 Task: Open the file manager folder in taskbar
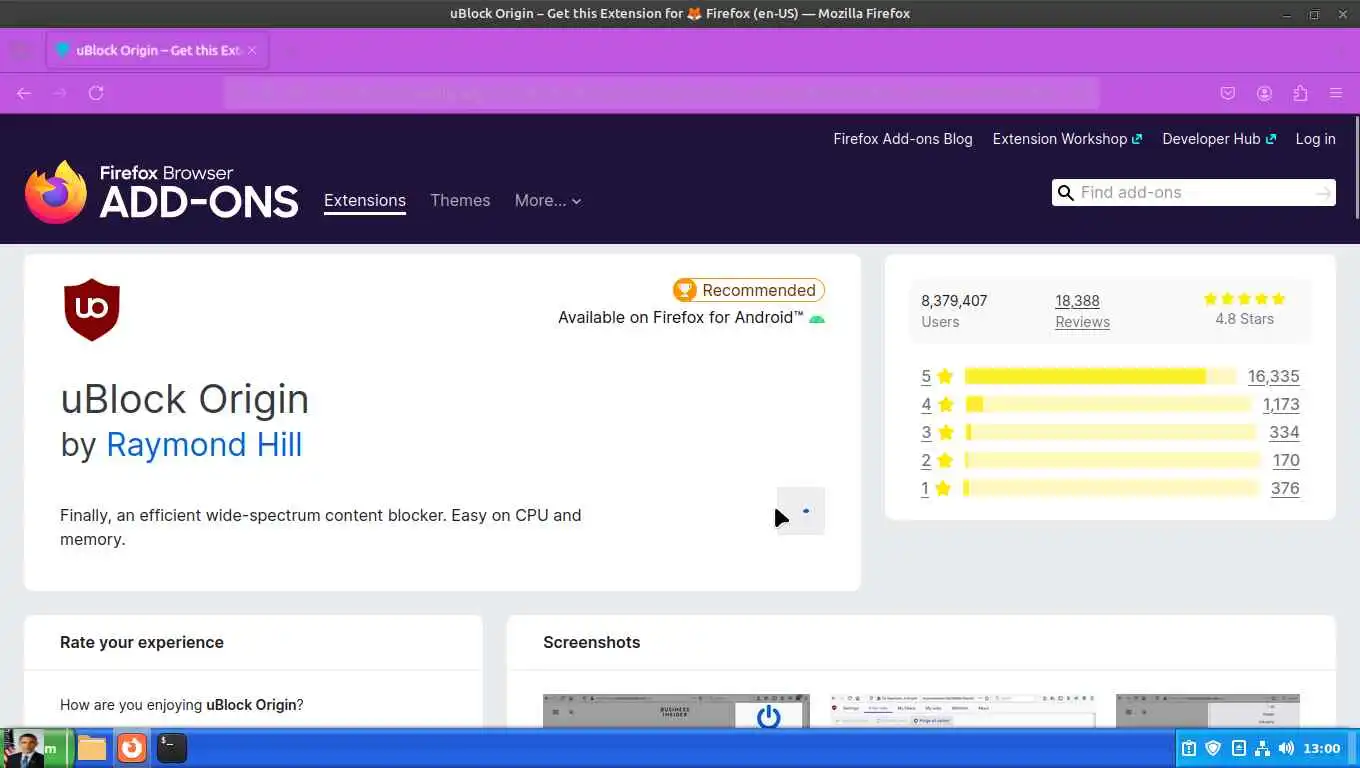(92, 748)
